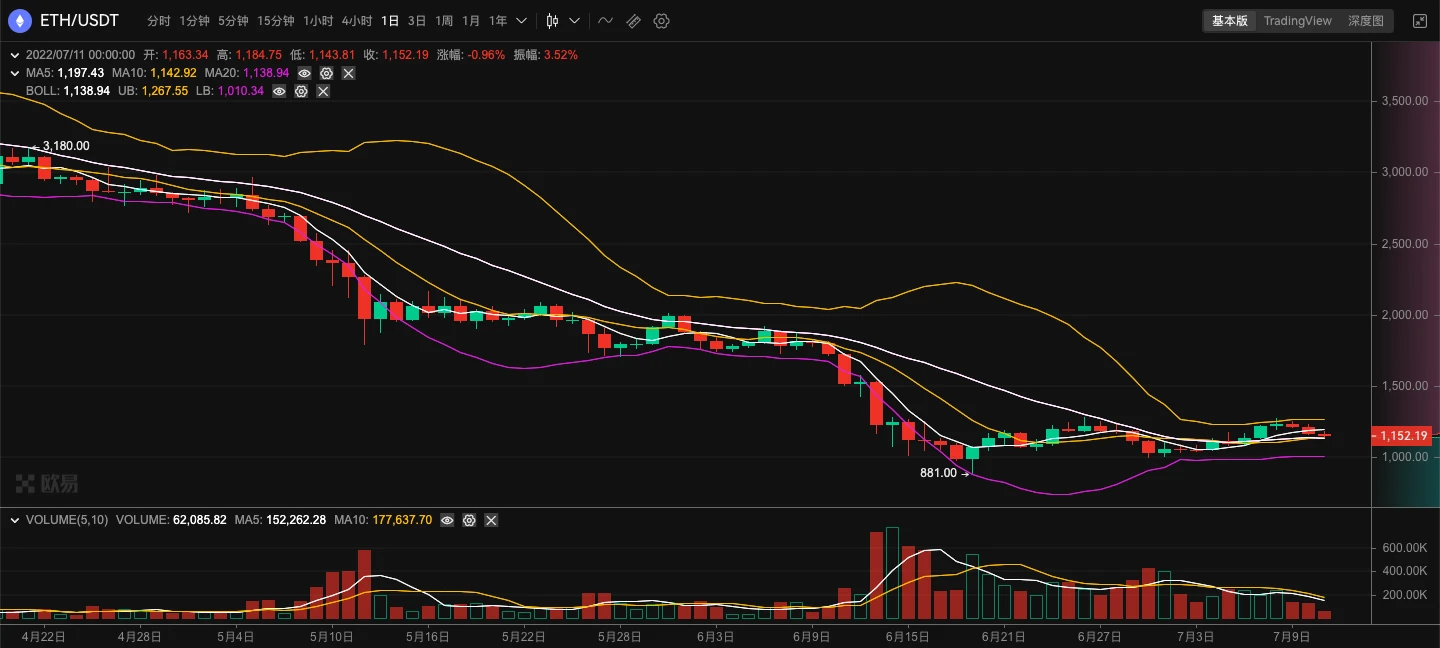Click the 600.00K volume axis label
The height and width of the screenshot is (648, 1440).
tap(1405, 548)
